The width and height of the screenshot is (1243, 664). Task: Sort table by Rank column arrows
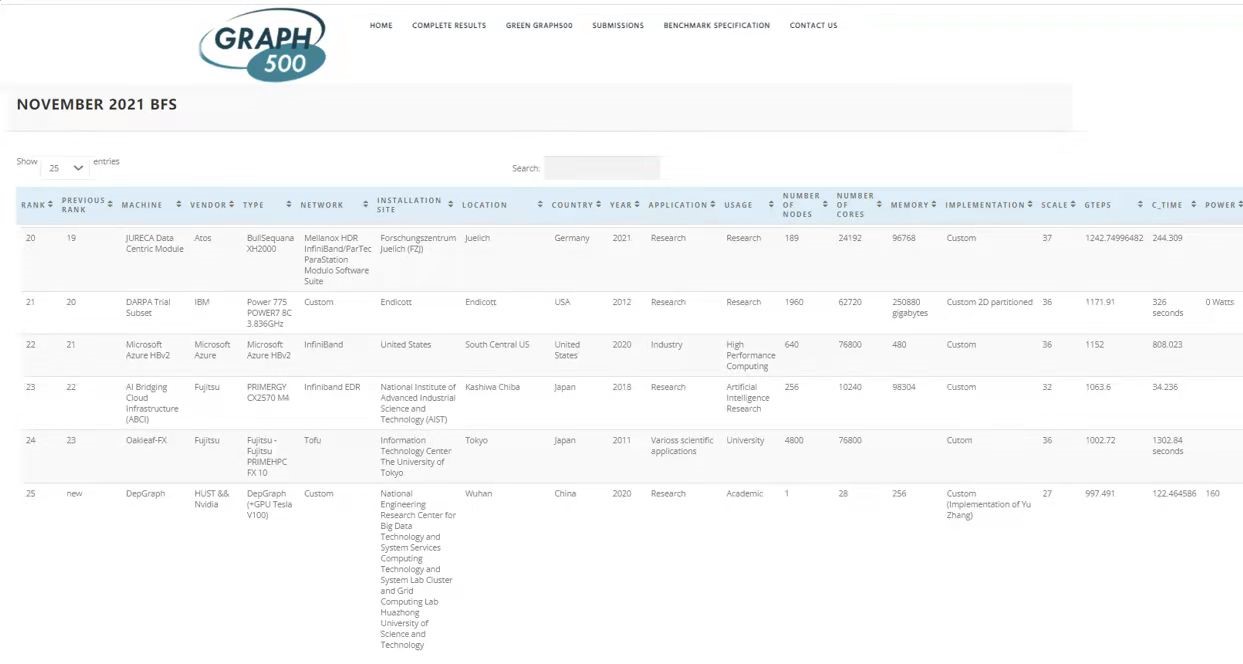[x=50, y=205]
